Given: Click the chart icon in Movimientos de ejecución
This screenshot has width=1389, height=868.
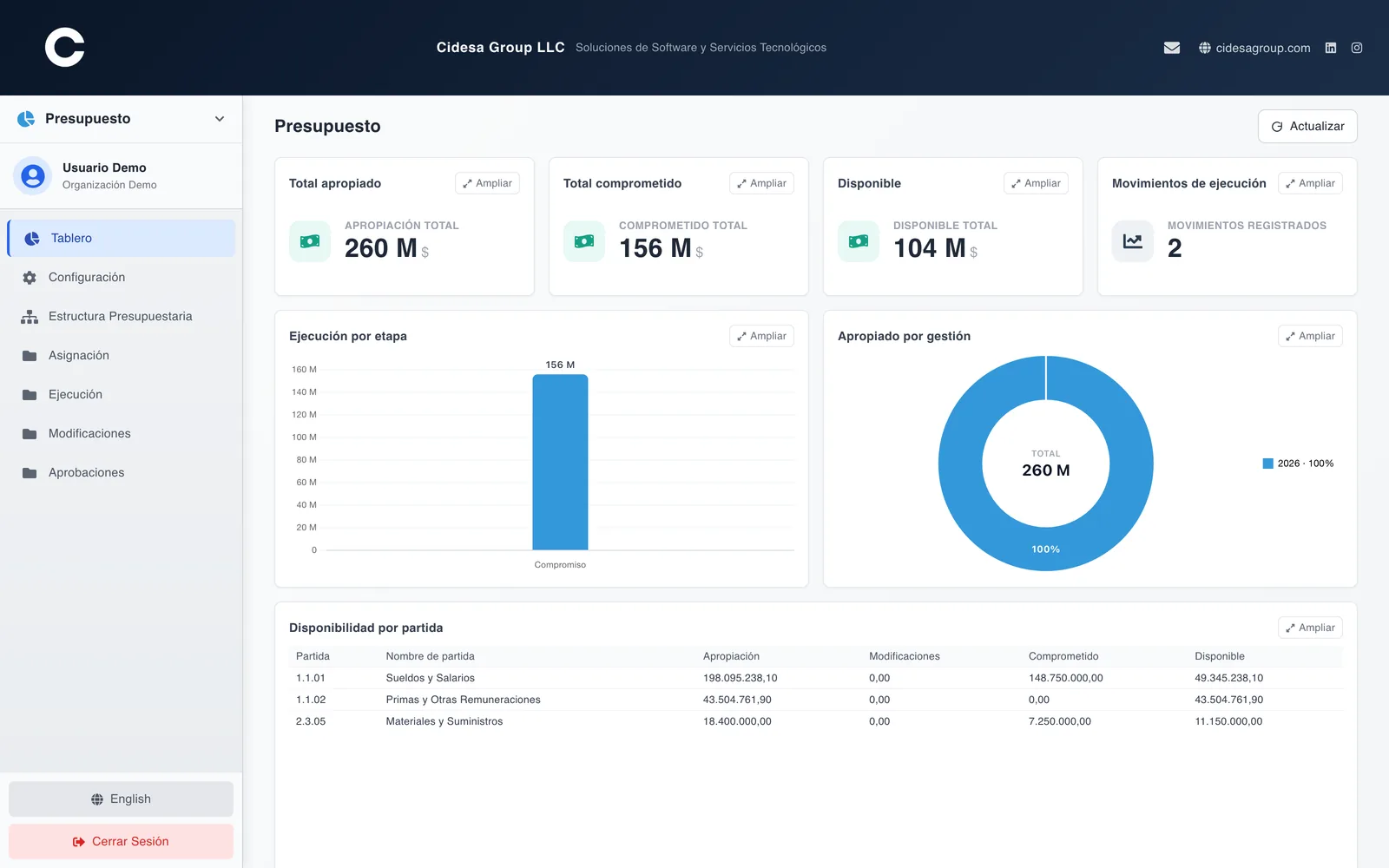Looking at the screenshot, I should pyautogui.click(x=1133, y=241).
